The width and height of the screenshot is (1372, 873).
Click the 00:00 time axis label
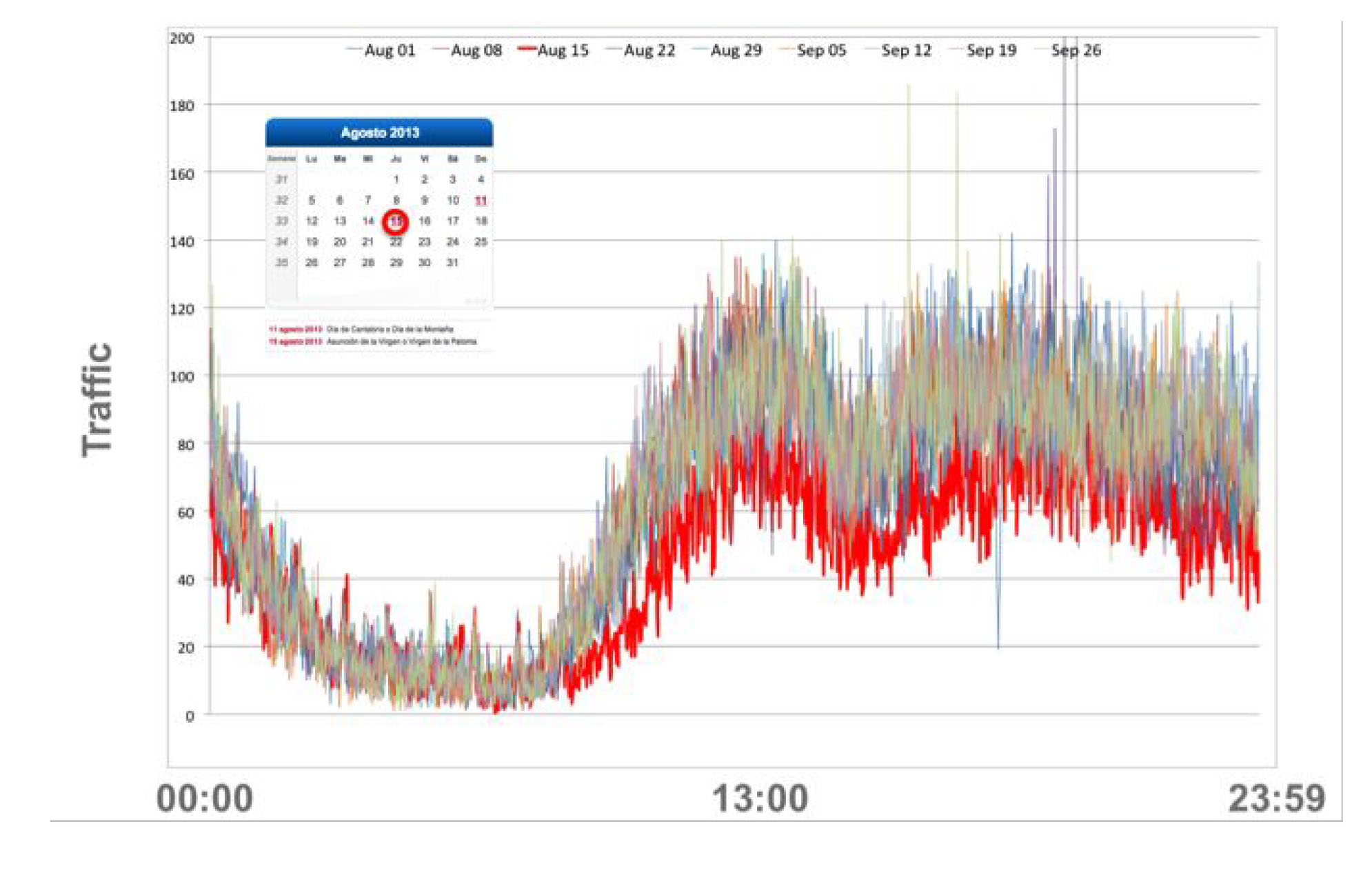coord(205,799)
